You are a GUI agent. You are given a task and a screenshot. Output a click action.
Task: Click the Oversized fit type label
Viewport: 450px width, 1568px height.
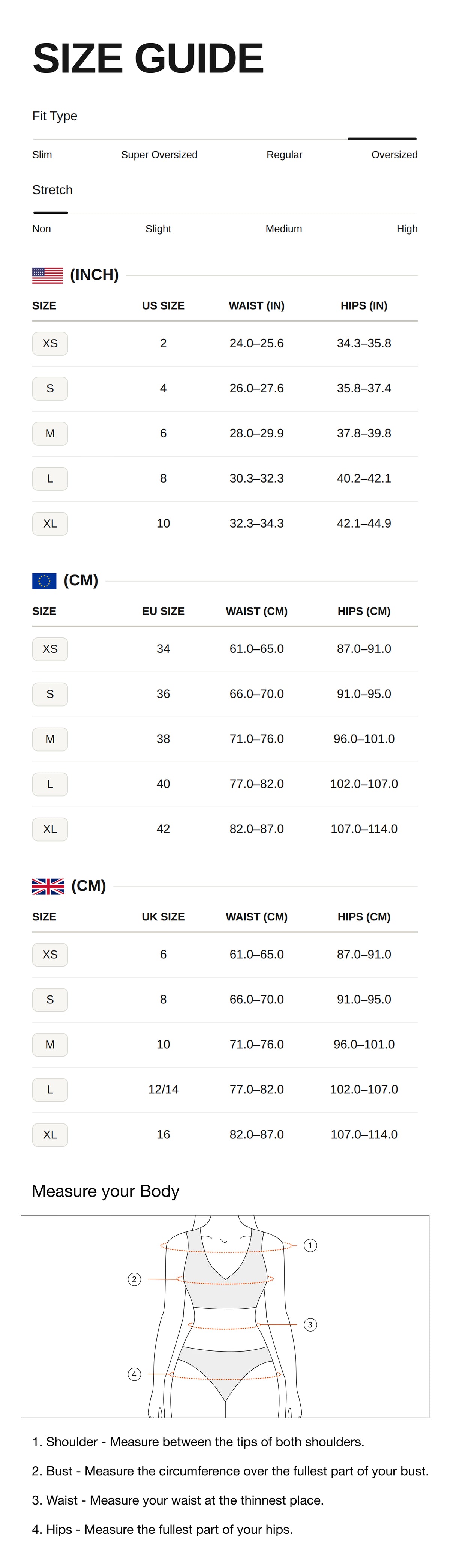click(394, 155)
